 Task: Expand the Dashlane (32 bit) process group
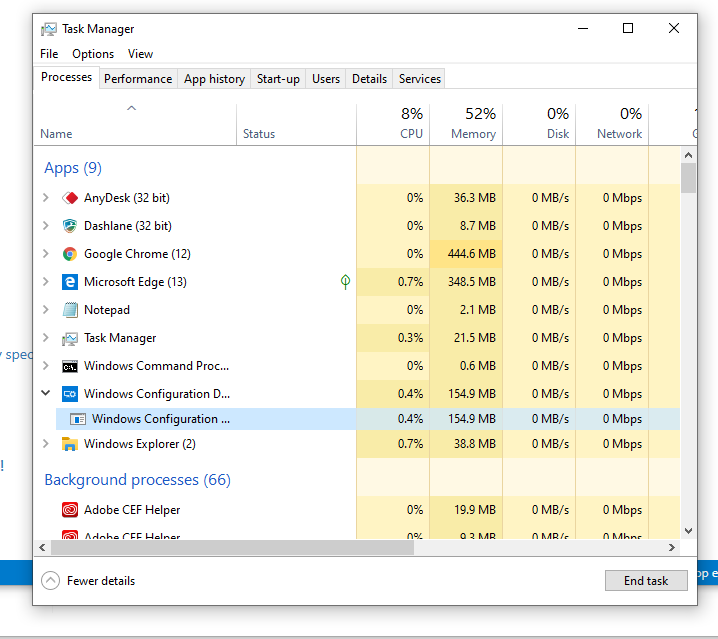pyautogui.click(x=46, y=226)
